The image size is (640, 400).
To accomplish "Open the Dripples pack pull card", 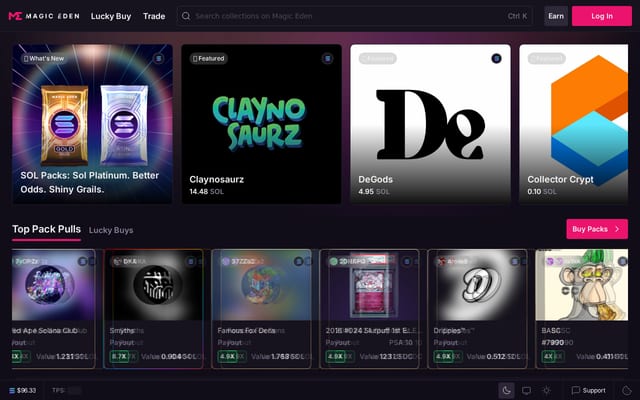I will [477, 309].
